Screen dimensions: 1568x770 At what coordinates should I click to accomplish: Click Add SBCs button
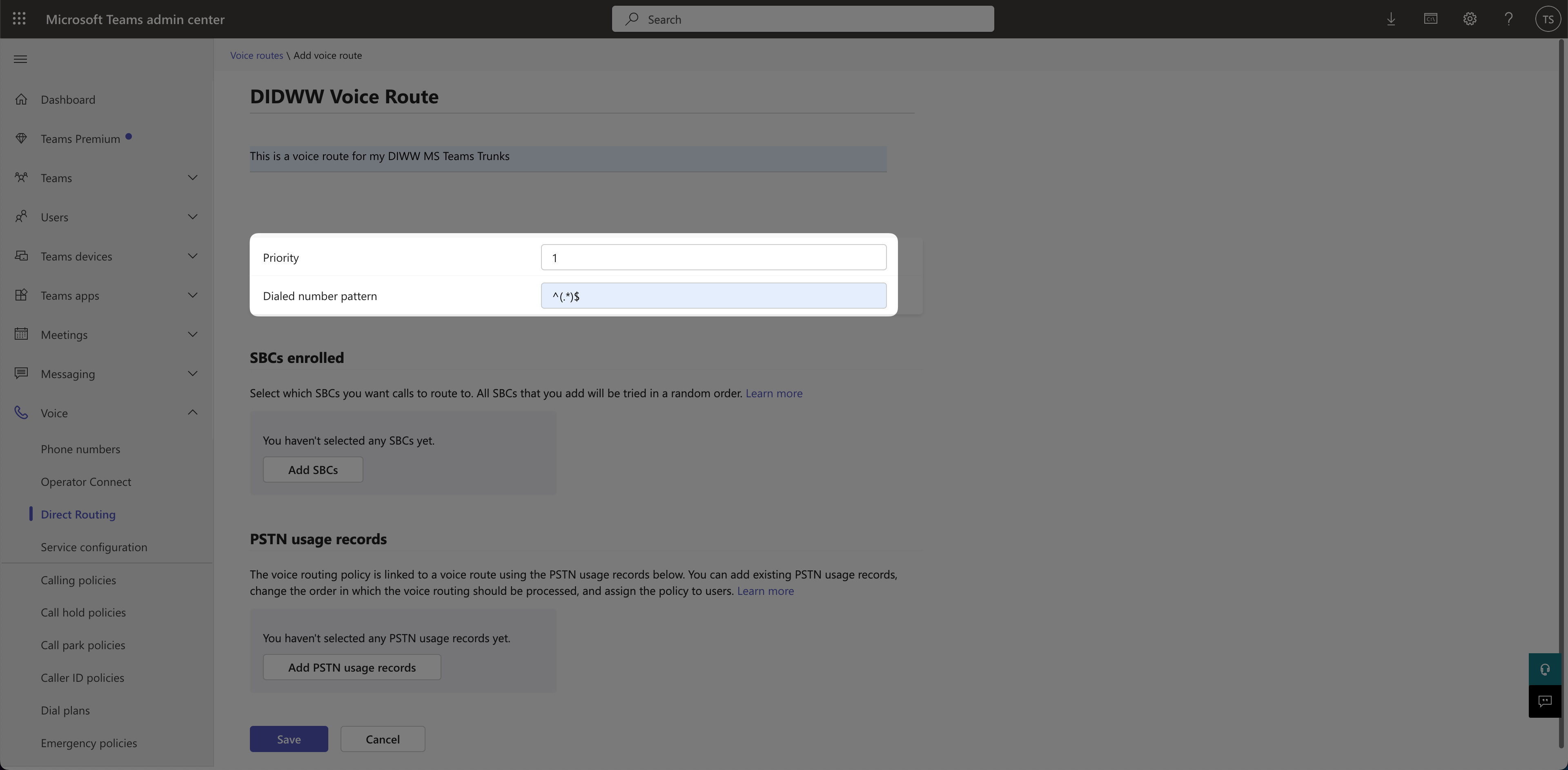313,470
